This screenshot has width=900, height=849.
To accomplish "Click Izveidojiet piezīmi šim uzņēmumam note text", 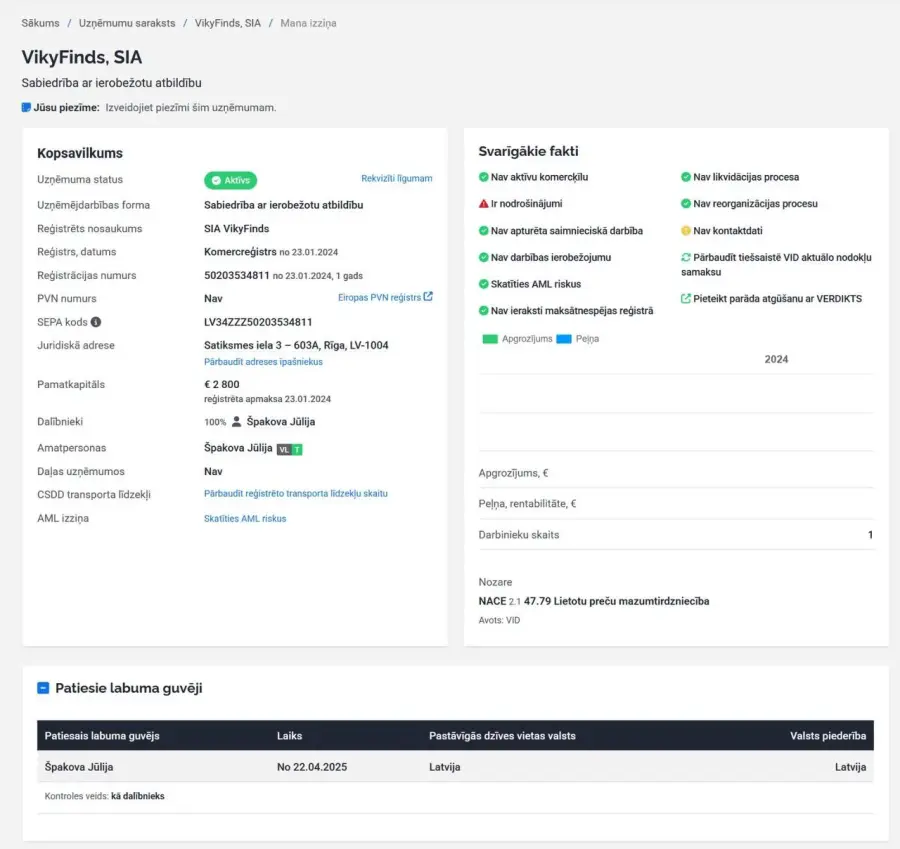I will (x=191, y=107).
